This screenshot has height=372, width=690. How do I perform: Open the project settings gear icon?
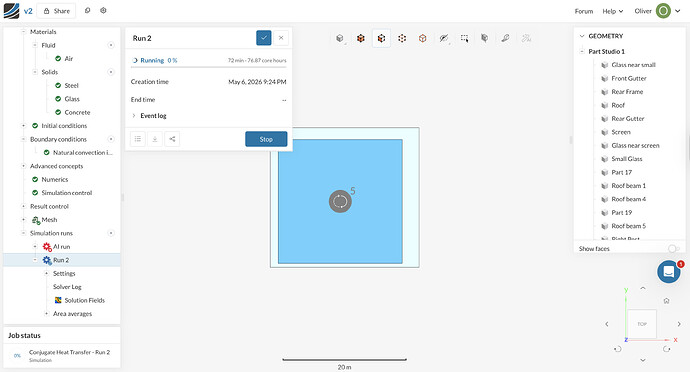click(103, 10)
